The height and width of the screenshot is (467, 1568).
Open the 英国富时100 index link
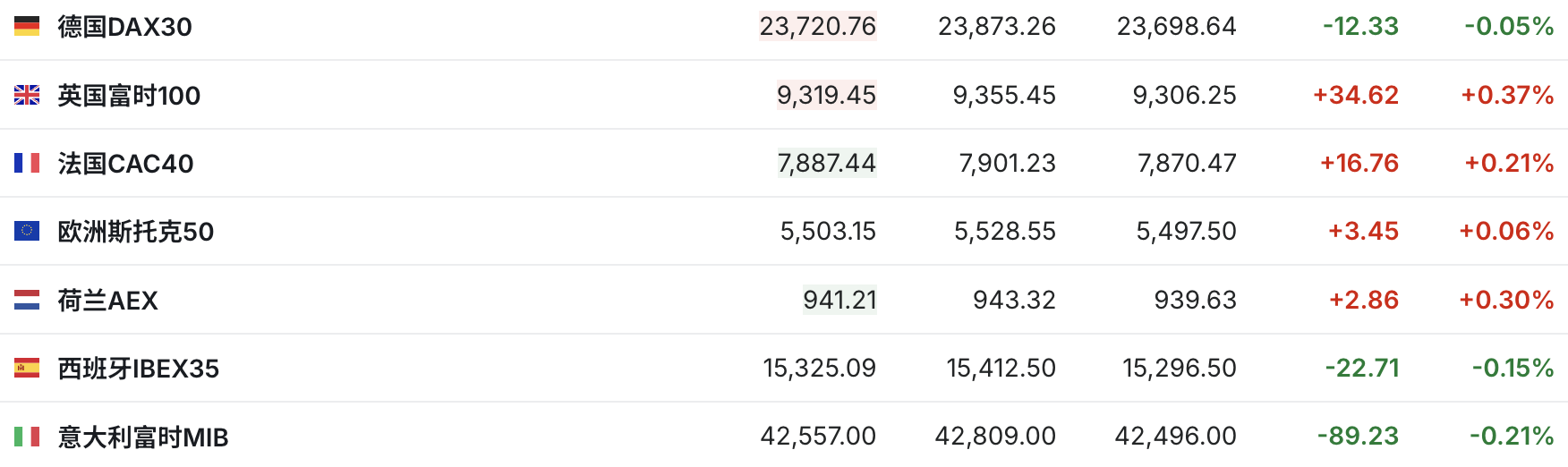click(129, 95)
